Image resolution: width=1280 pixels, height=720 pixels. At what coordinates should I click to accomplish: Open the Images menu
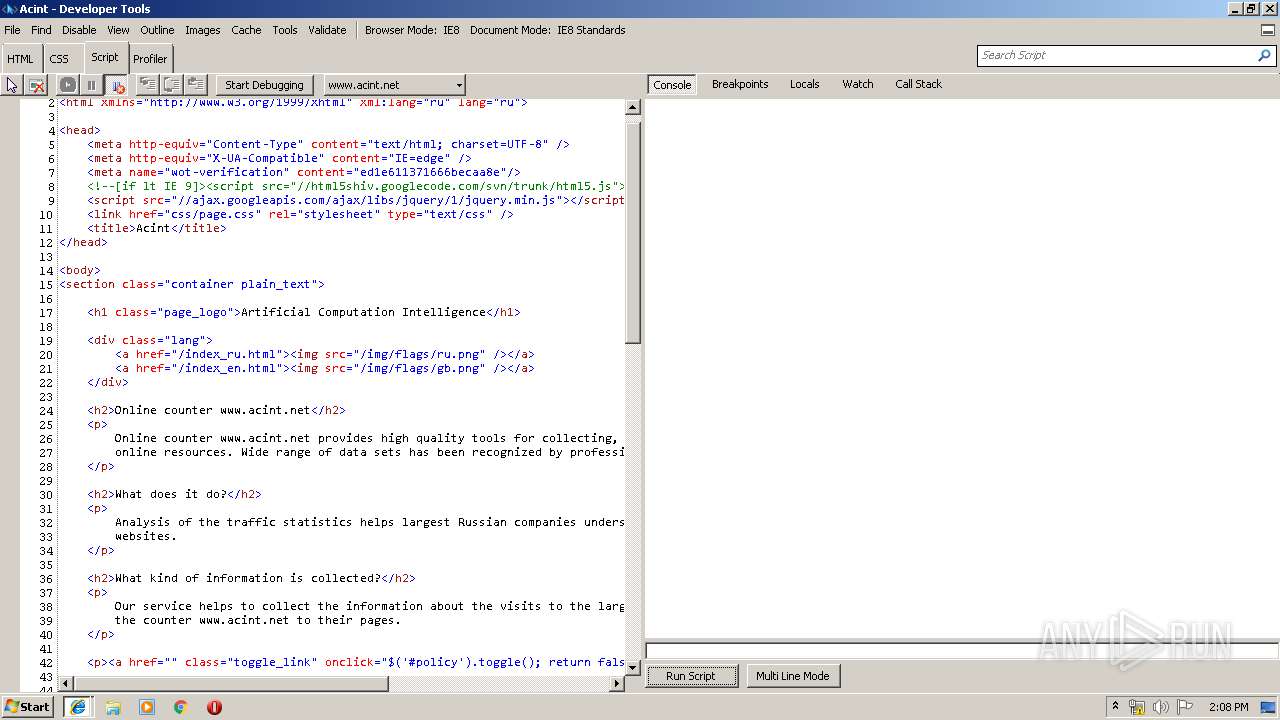[x=202, y=30]
